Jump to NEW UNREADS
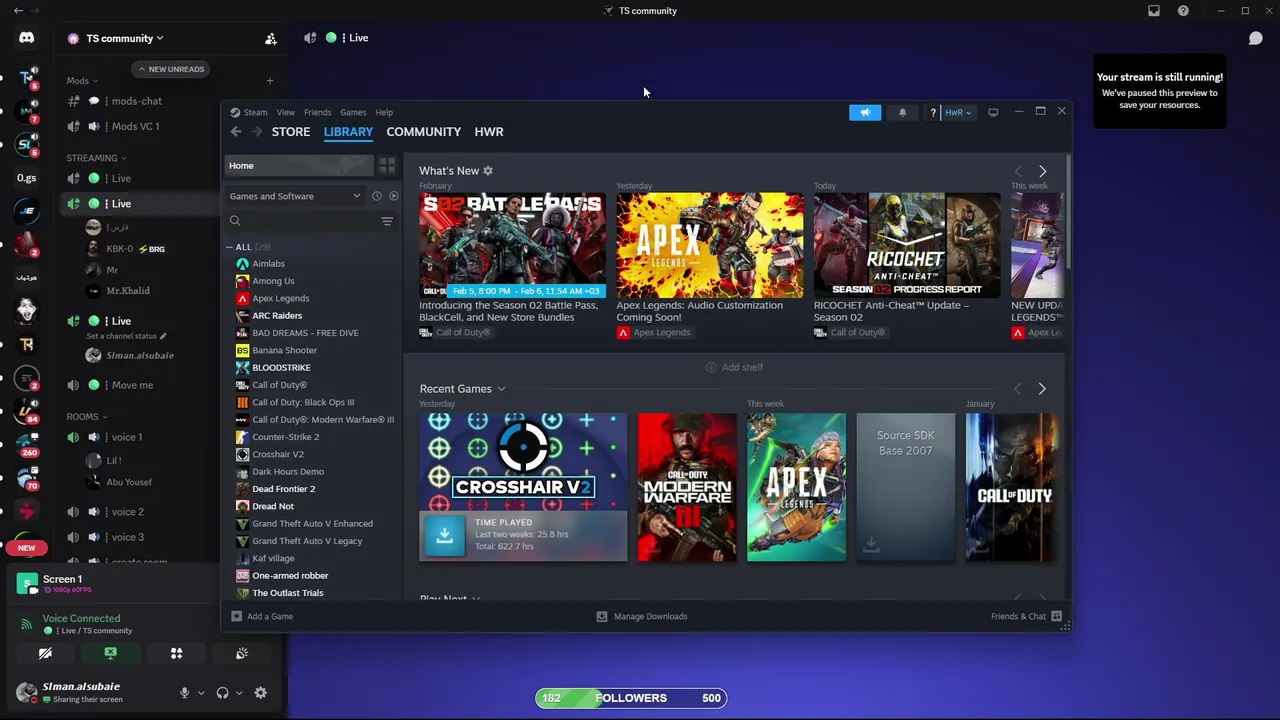The height and width of the screenshot is (720, 1280). [x=171, y=69]
